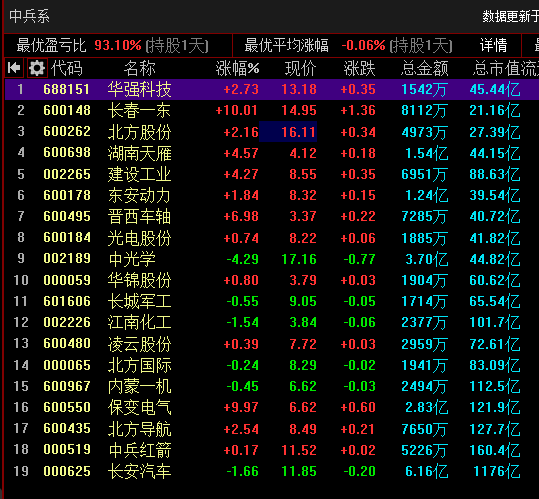Select the 北方国际 stock name
This screenshot has height=499, width=539.
pos(140,365)
